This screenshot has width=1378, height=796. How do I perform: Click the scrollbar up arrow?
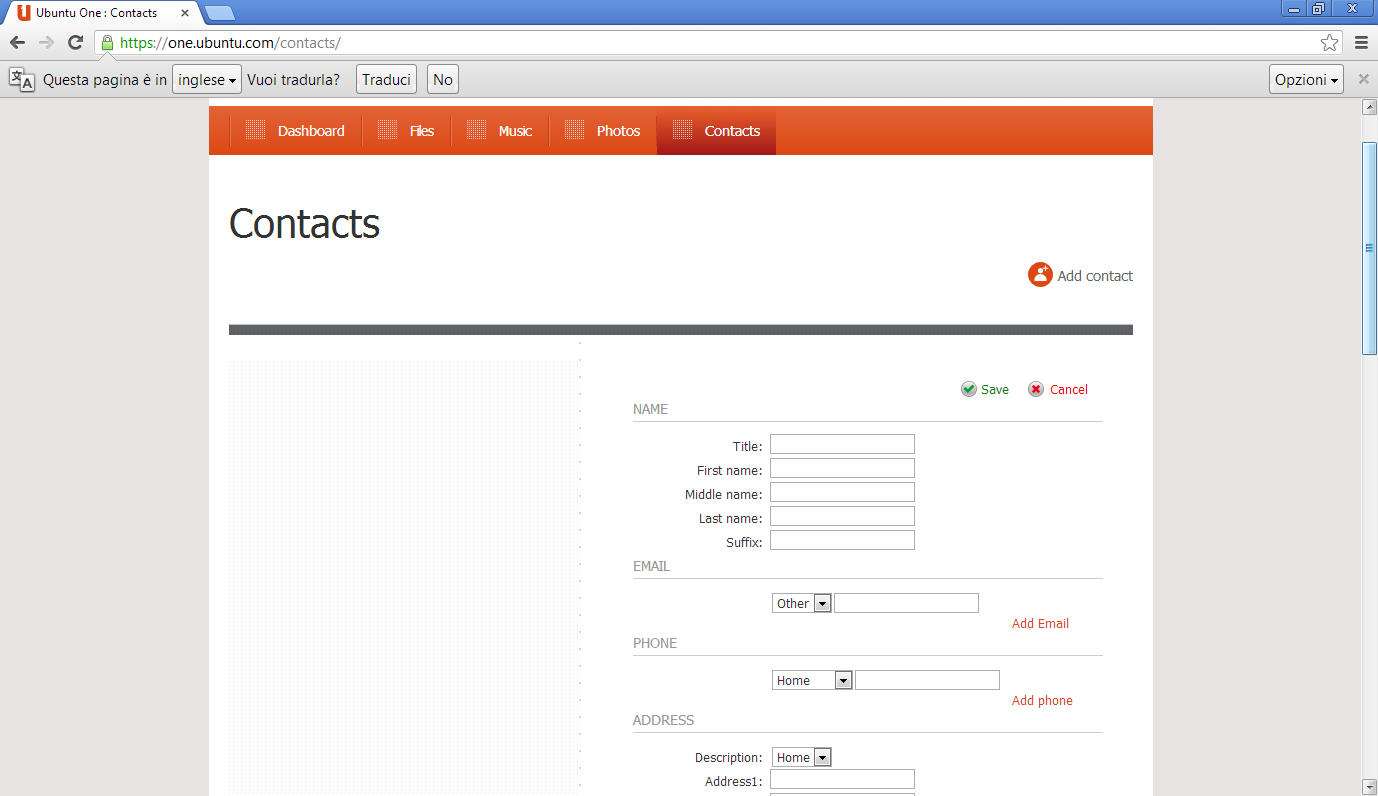tap(1370, 107)
